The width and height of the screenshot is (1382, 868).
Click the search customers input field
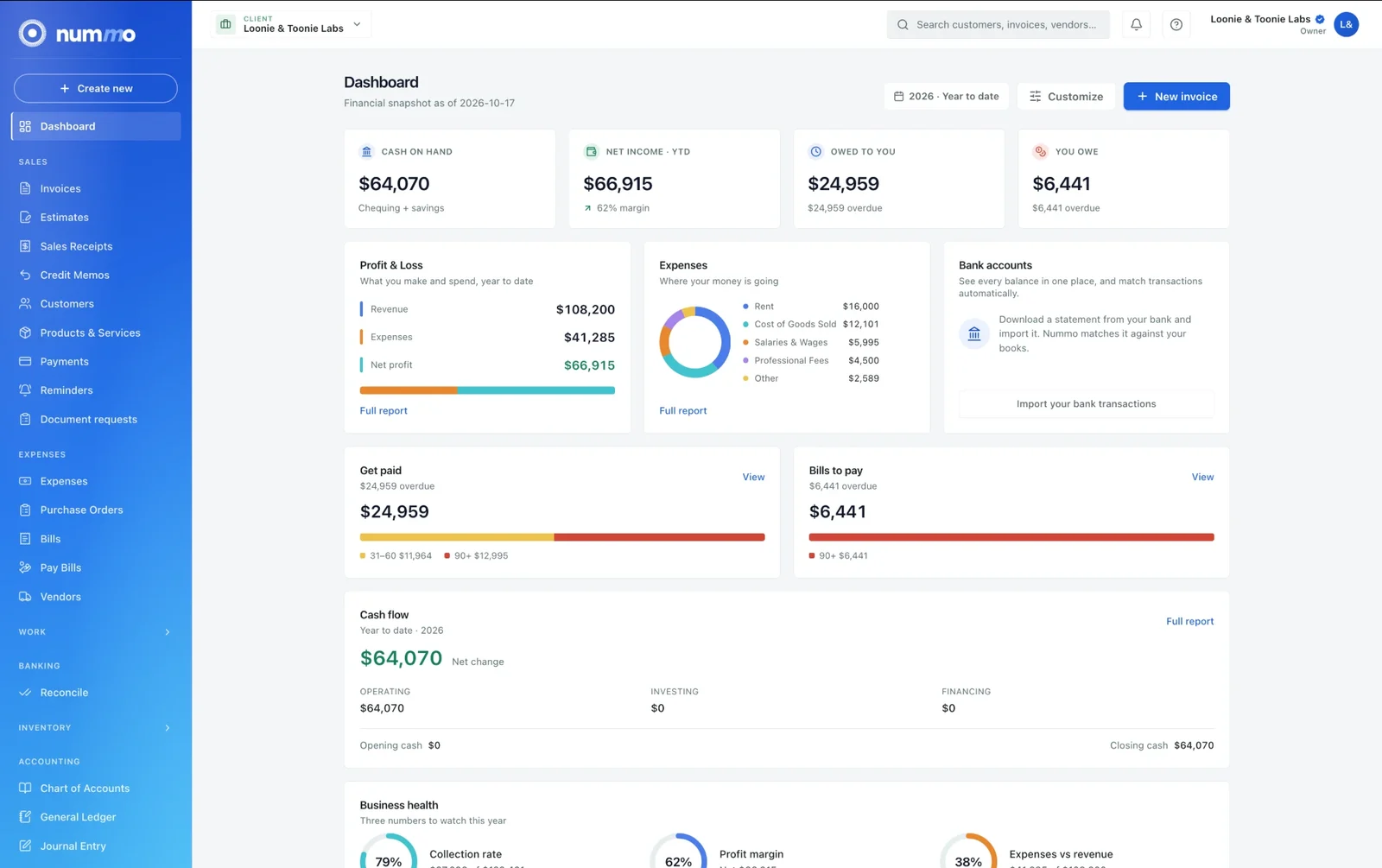(998, 25)
